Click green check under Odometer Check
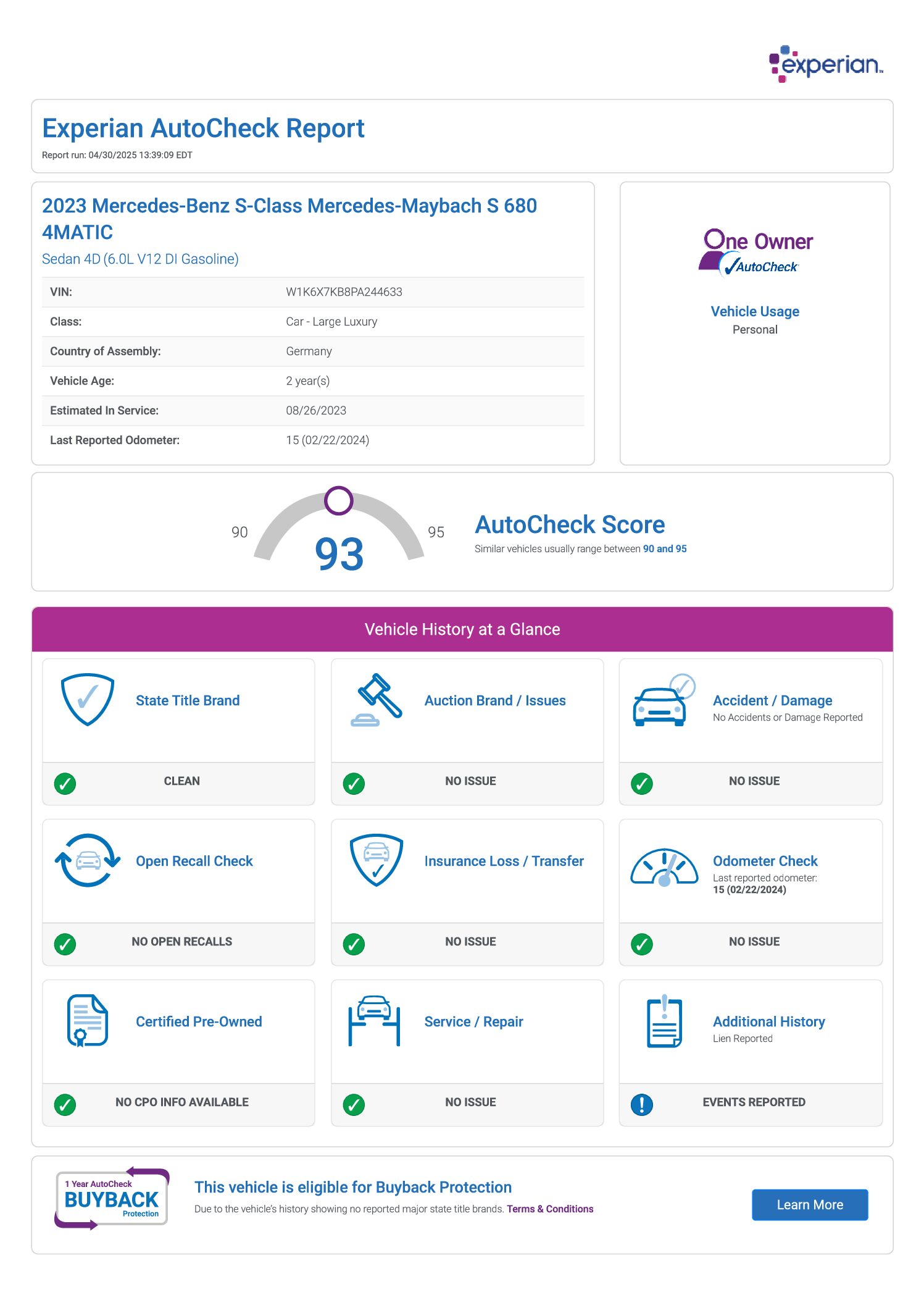 pyautogui.click(x=642, y=944)
